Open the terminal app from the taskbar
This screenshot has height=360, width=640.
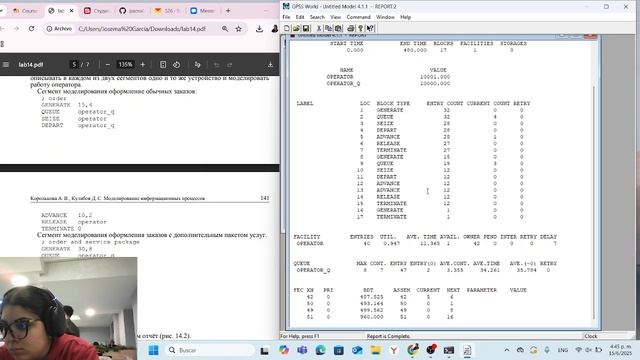tap(449, 350)
